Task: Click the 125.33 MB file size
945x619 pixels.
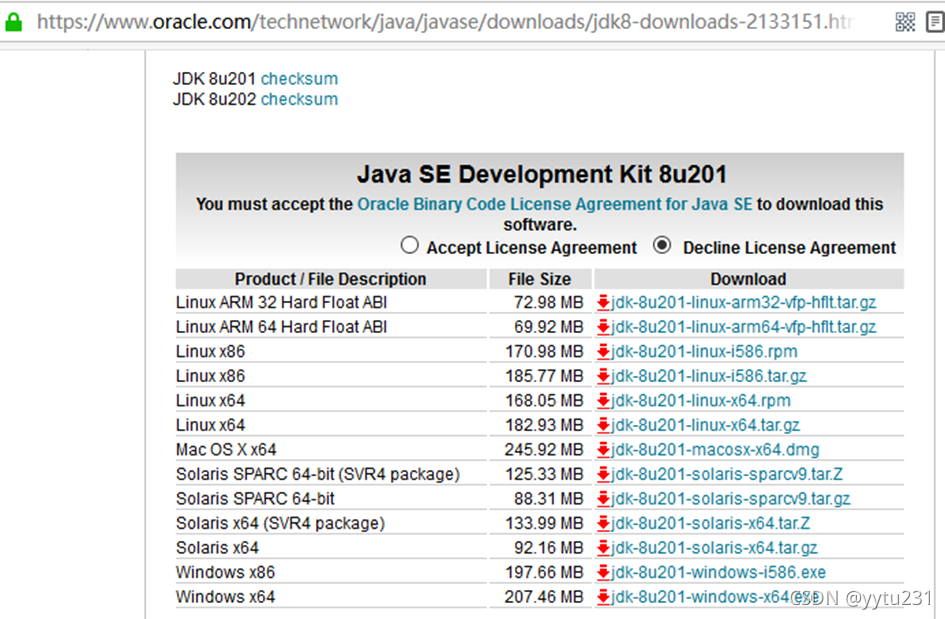Action: click(544, 474)
